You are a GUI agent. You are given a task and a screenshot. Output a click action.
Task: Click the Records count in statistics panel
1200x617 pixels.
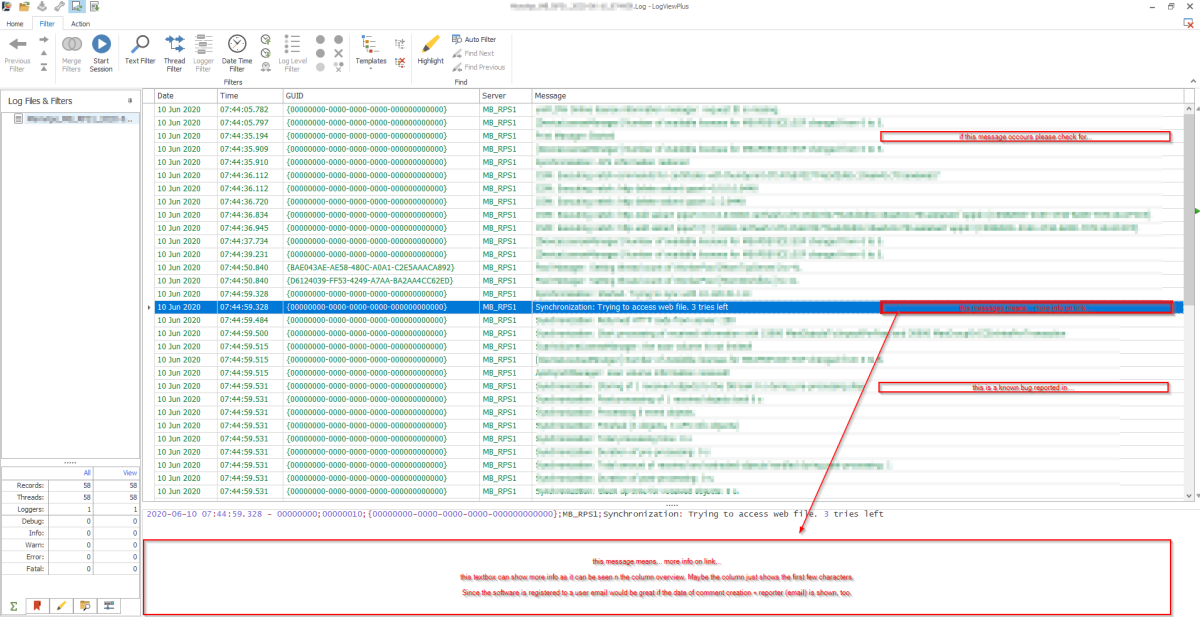tap(70, 485)
